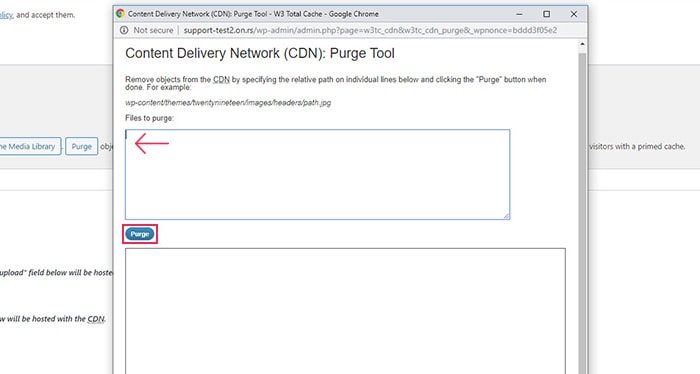Click the policy link in background page

coord(6,15)
